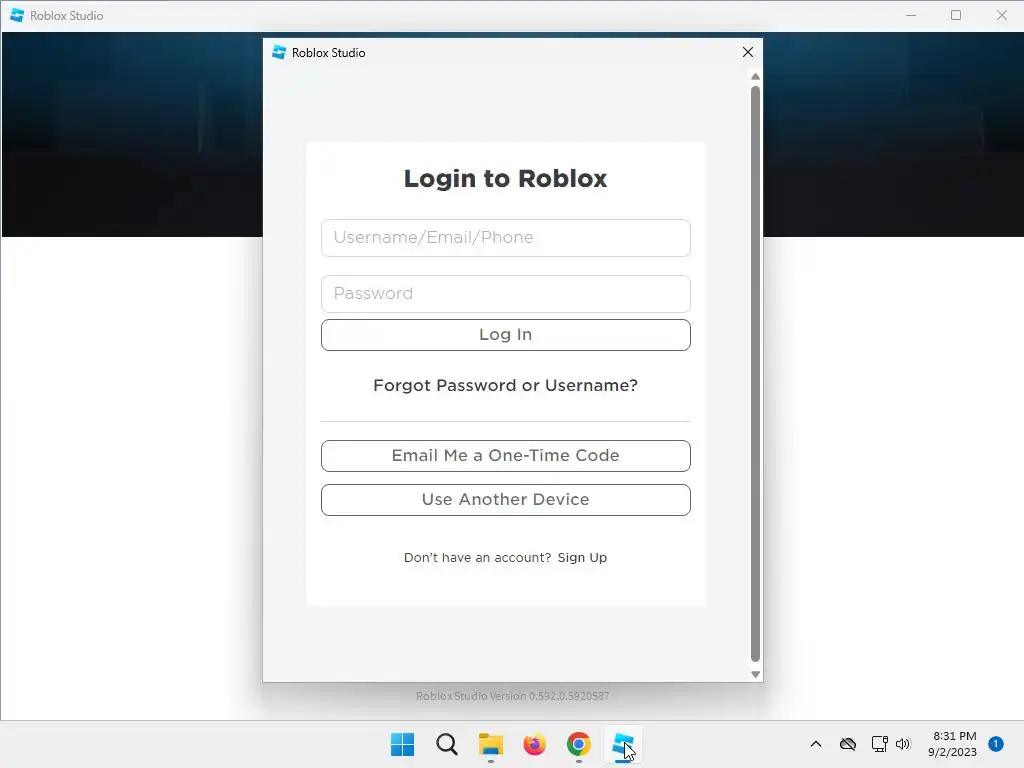Click the login dialog scrollbar up arrow

click(x=756, y=76)
